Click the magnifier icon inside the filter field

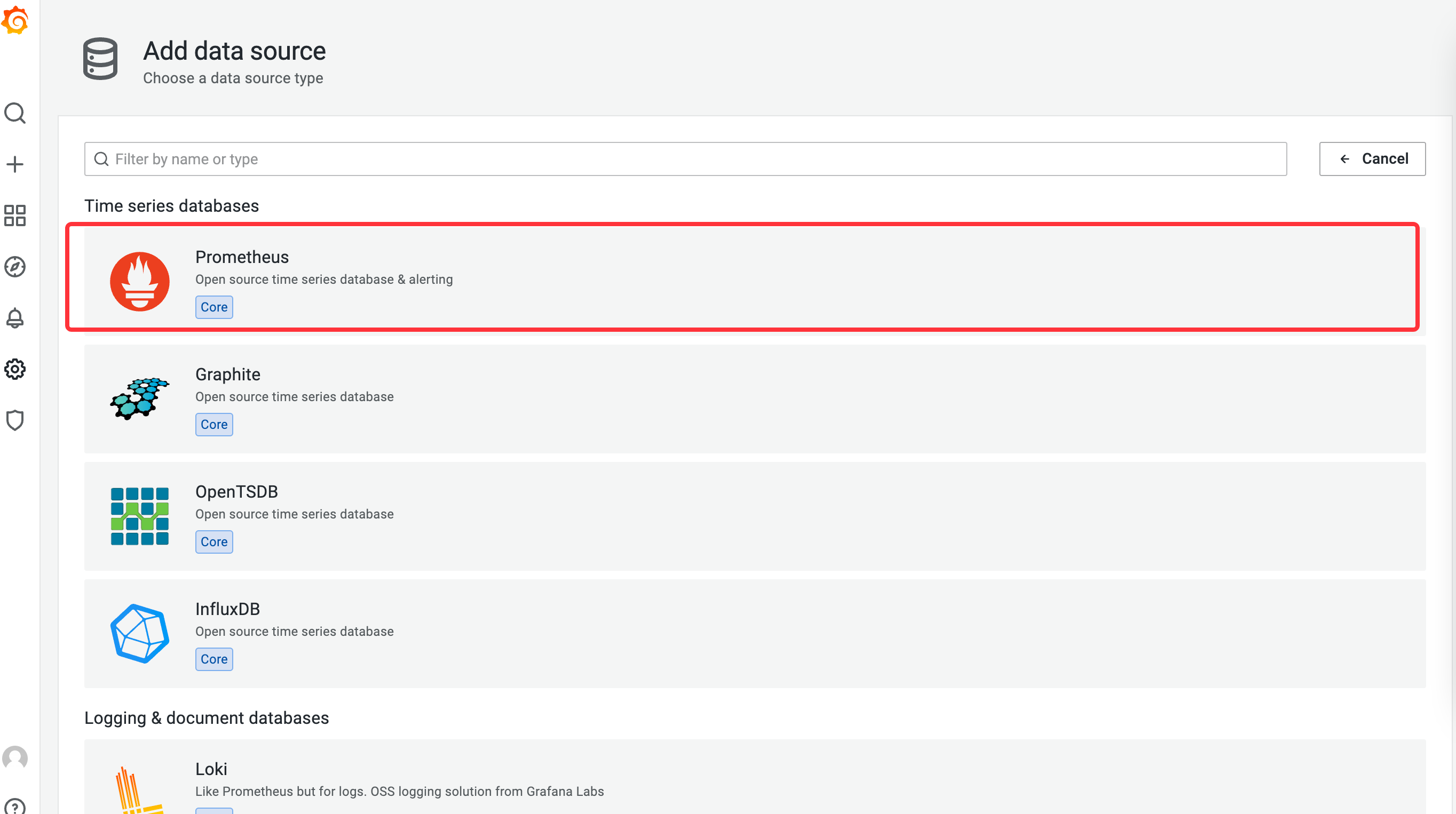pos(101,159)
